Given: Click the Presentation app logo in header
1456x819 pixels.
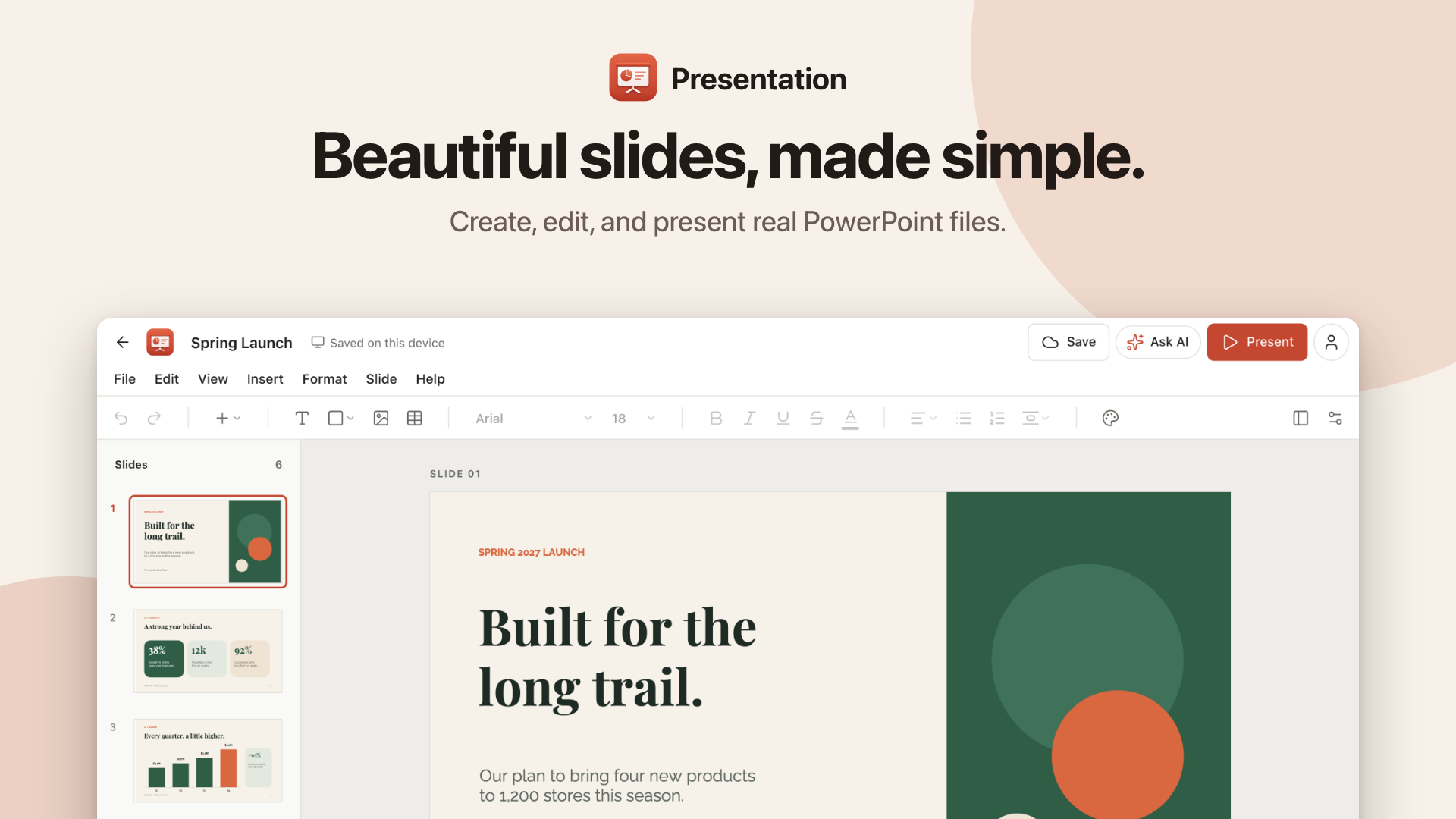Looking at the screenshot, I should [x=633, y=77].
